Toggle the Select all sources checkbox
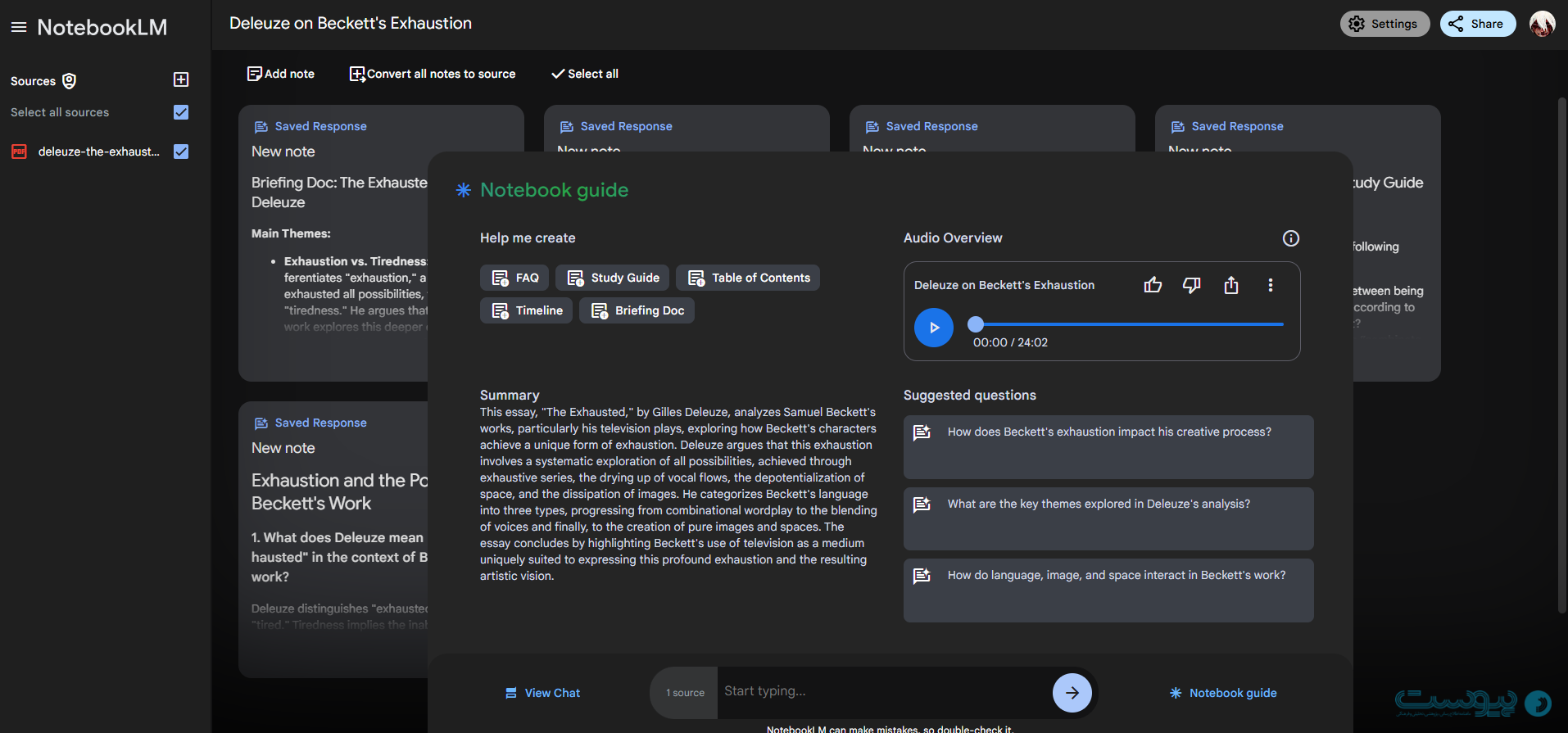This screenshot has height=733, width=1568. tap(181, 112)
